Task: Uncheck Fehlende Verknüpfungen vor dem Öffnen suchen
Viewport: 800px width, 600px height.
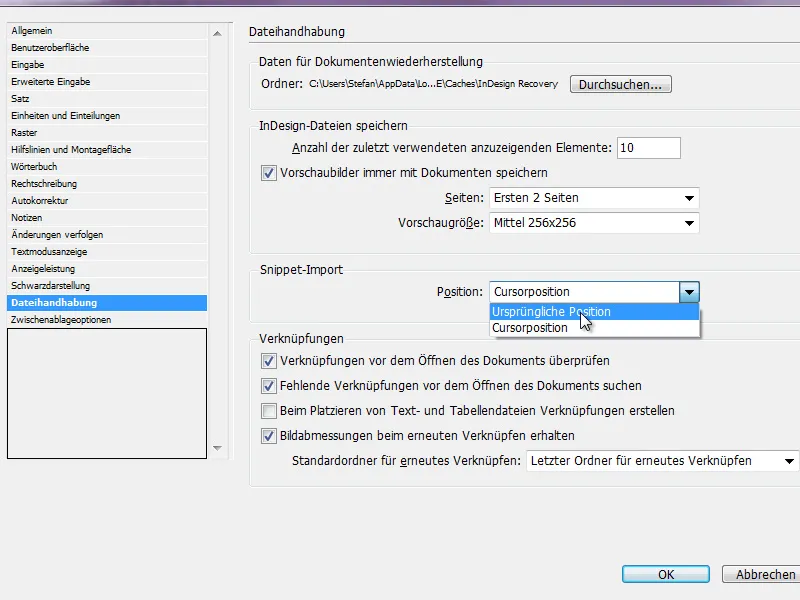Action: (269, 386)
